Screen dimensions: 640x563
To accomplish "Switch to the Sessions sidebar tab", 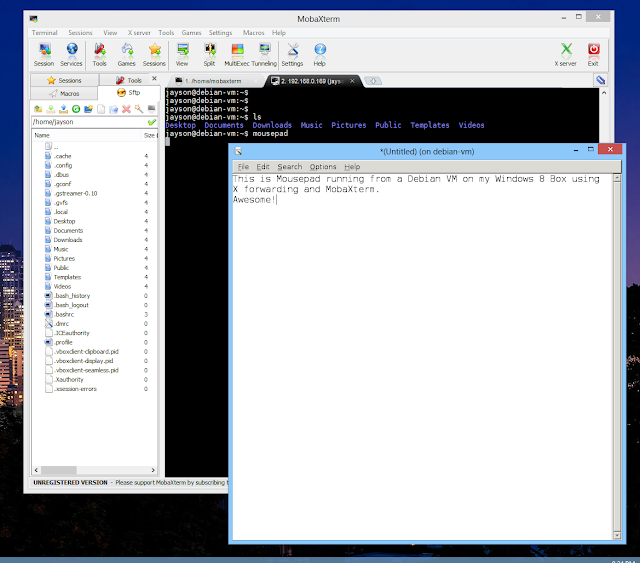I will click(64, 80).
